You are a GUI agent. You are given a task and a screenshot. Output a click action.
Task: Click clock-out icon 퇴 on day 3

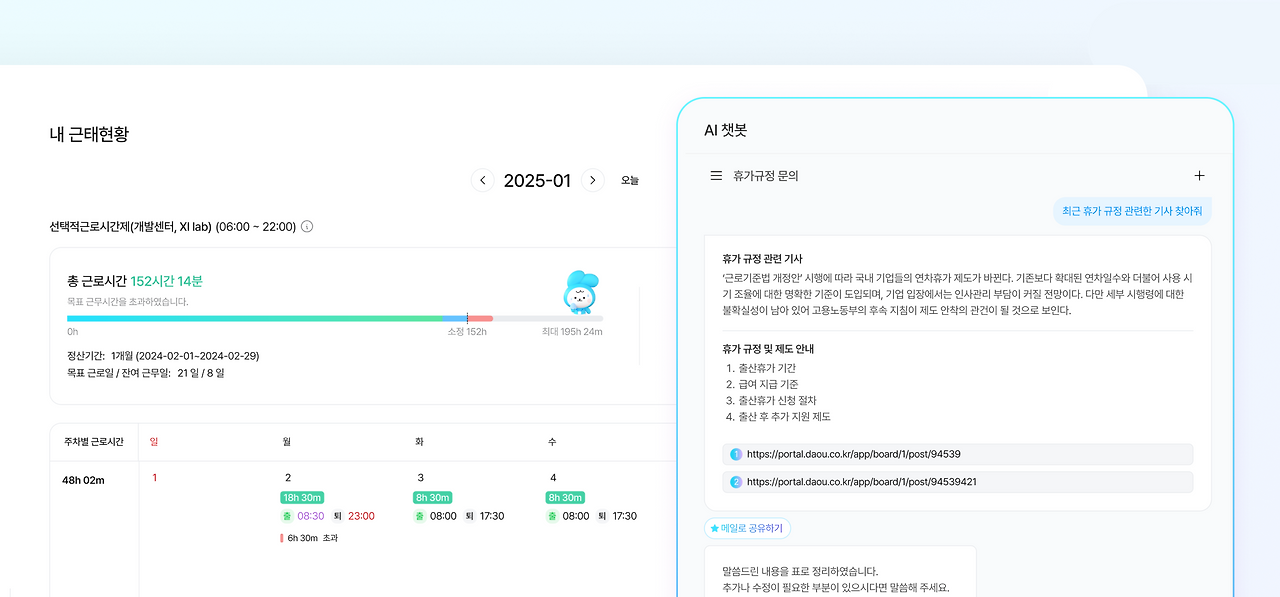click(469, 516)
